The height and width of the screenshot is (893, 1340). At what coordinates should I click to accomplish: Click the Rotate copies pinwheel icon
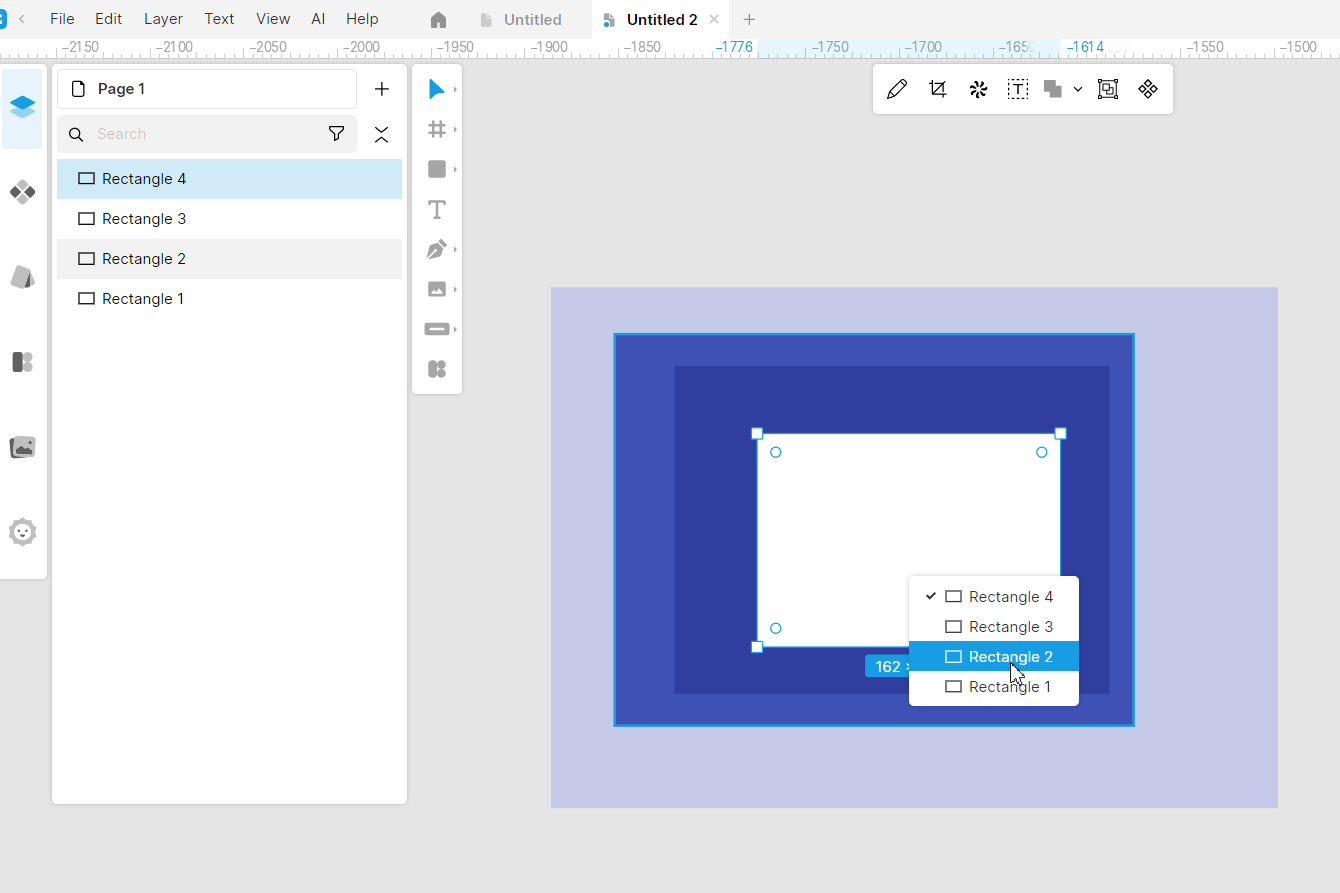click(x=978, y=89)
